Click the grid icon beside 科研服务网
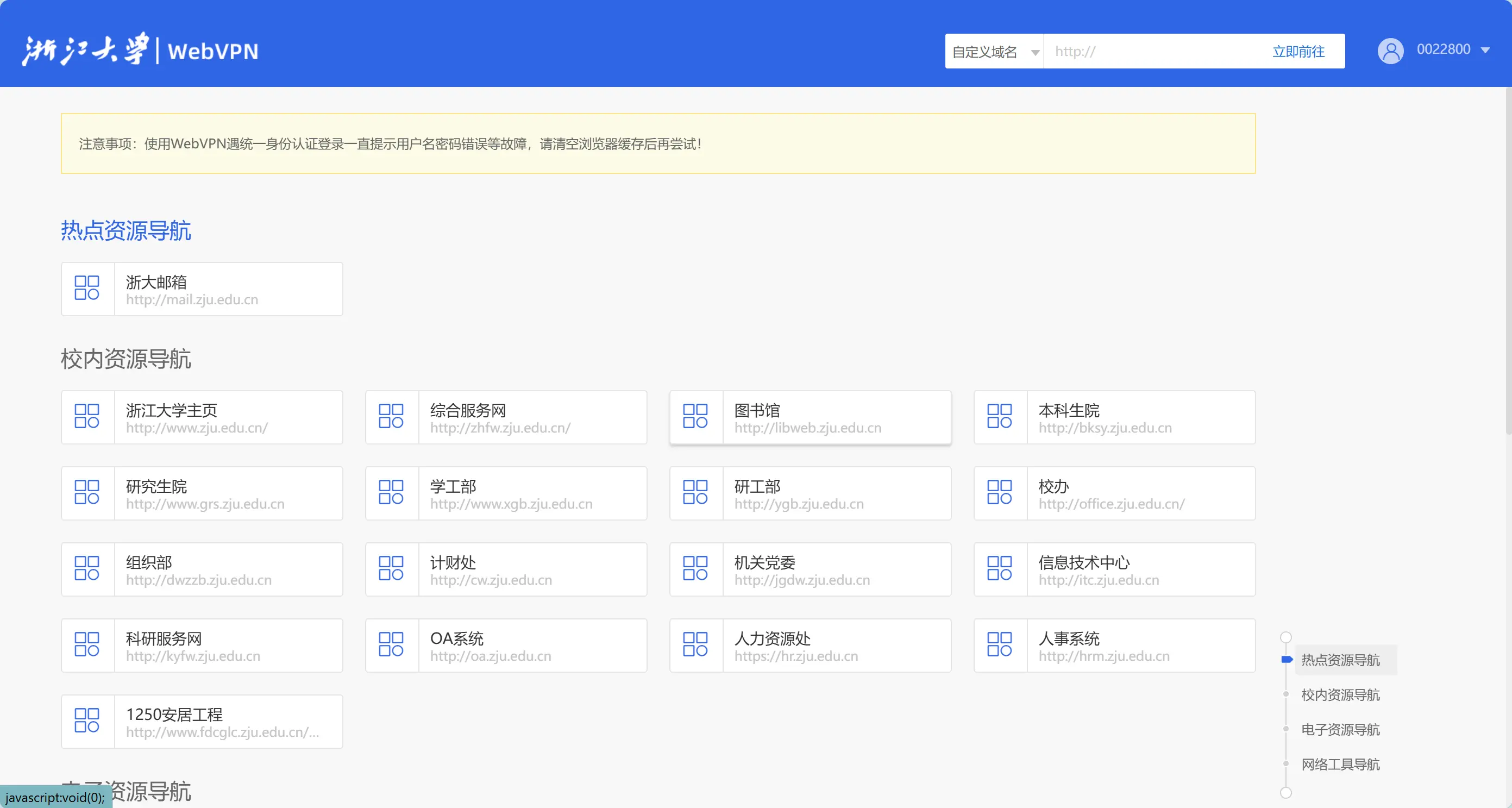Screen dimensions: 1512x808 click(x=87, y=645)
